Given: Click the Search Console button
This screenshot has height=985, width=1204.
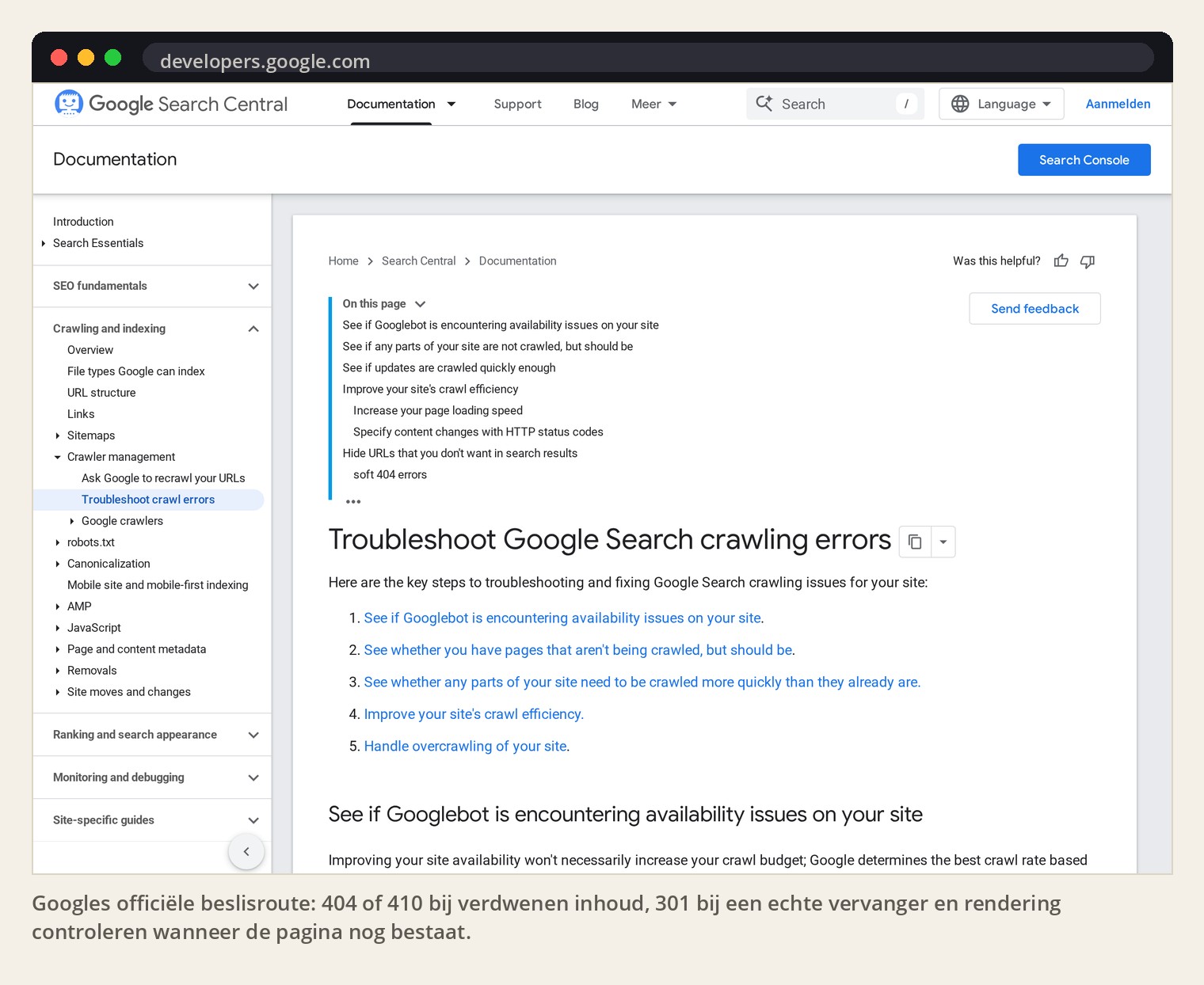Looking at the screenshot, I should coord(1084,160).
